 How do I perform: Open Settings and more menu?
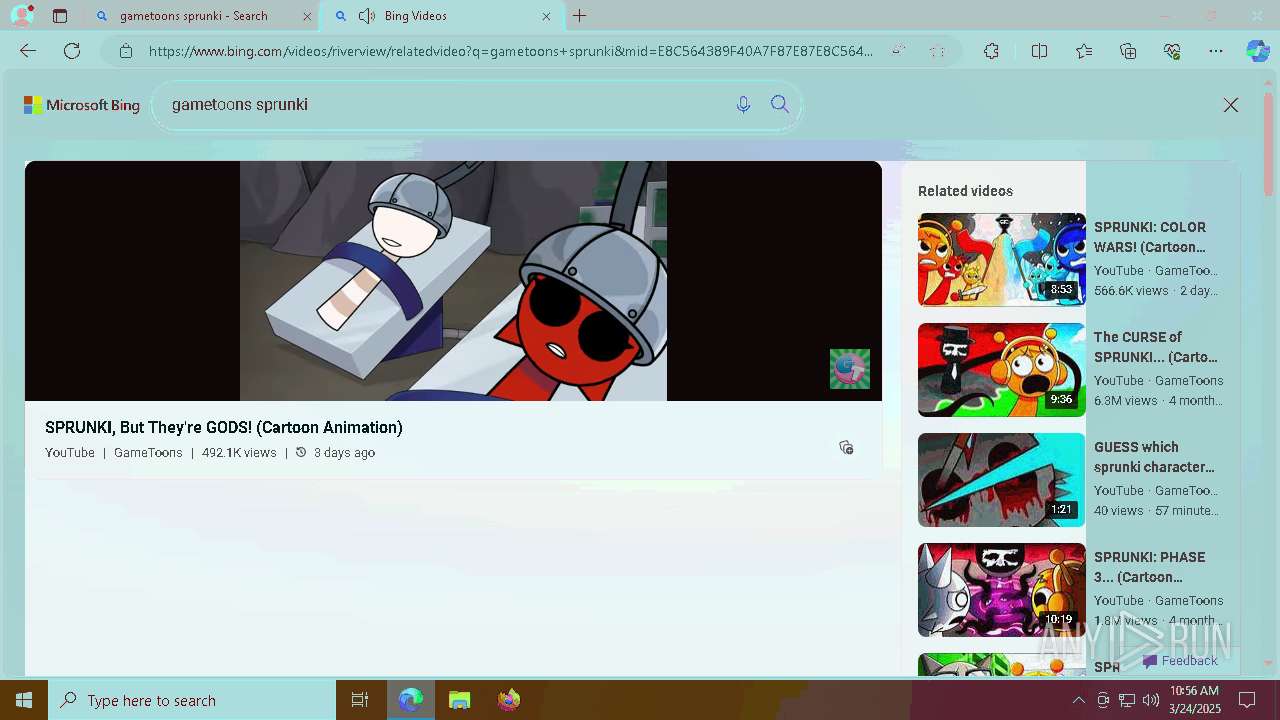[1216, 51]
